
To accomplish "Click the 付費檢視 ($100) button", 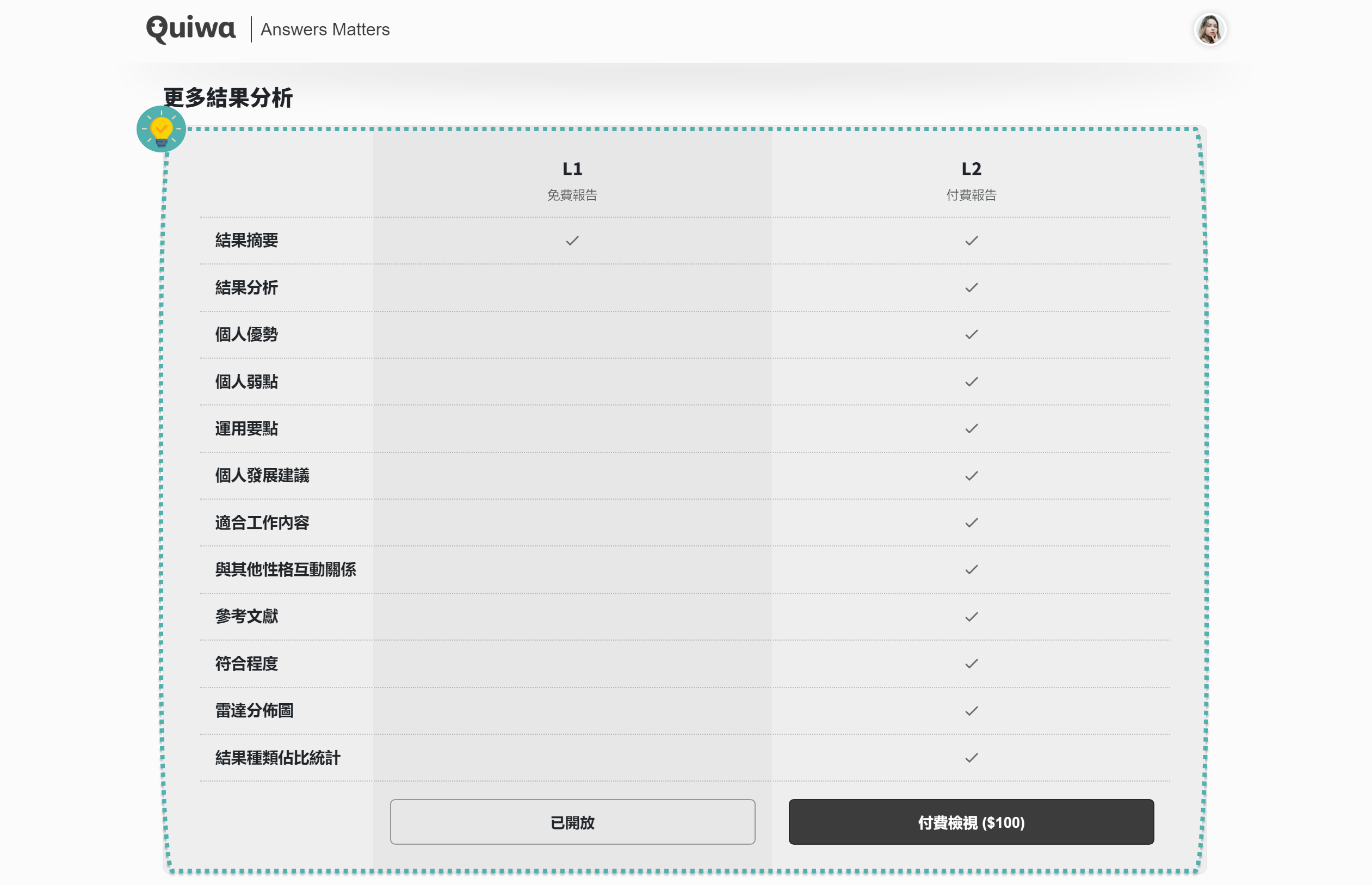I will point(972,822).
